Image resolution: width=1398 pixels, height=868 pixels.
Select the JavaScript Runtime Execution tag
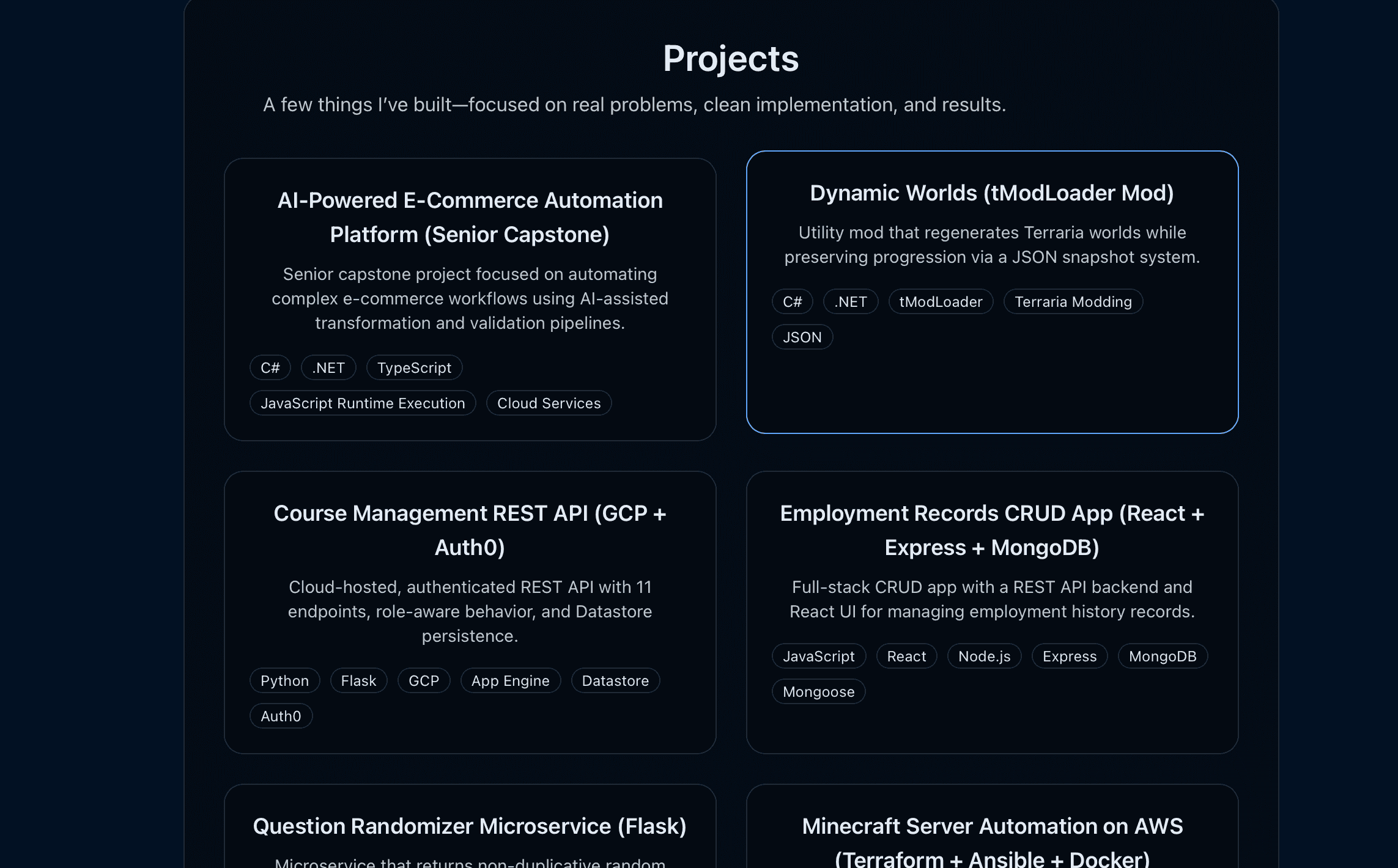[363, 403]
